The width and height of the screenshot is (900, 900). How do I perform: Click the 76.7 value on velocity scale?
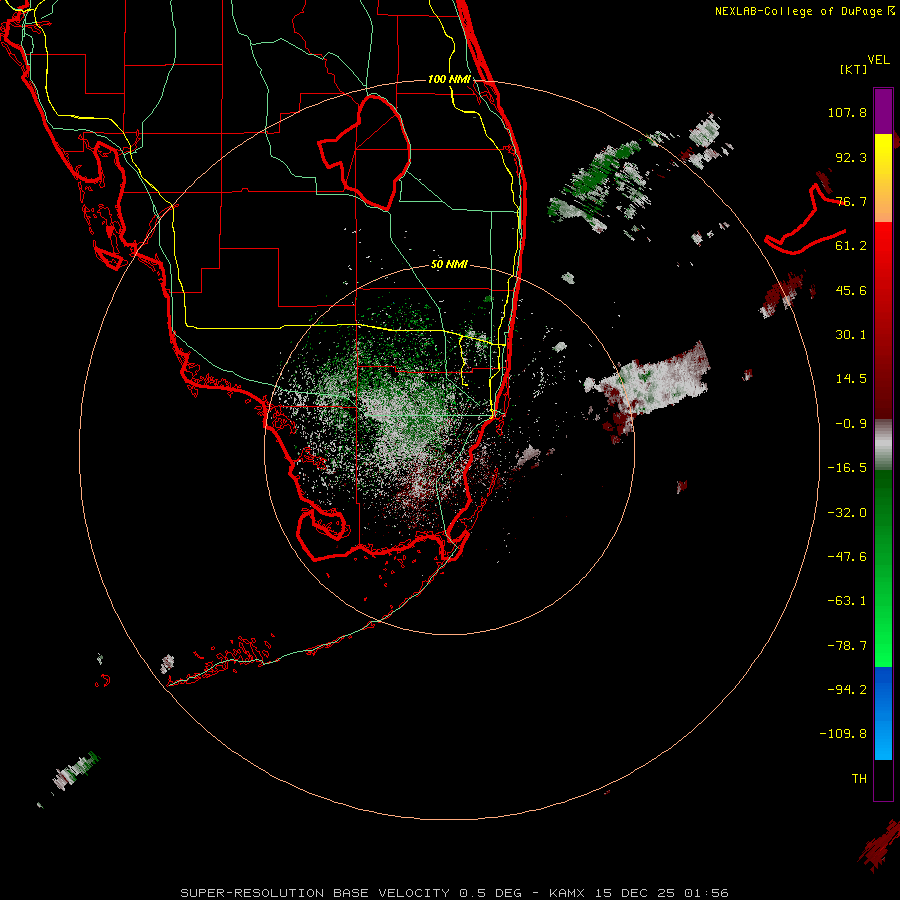(851, 201)
